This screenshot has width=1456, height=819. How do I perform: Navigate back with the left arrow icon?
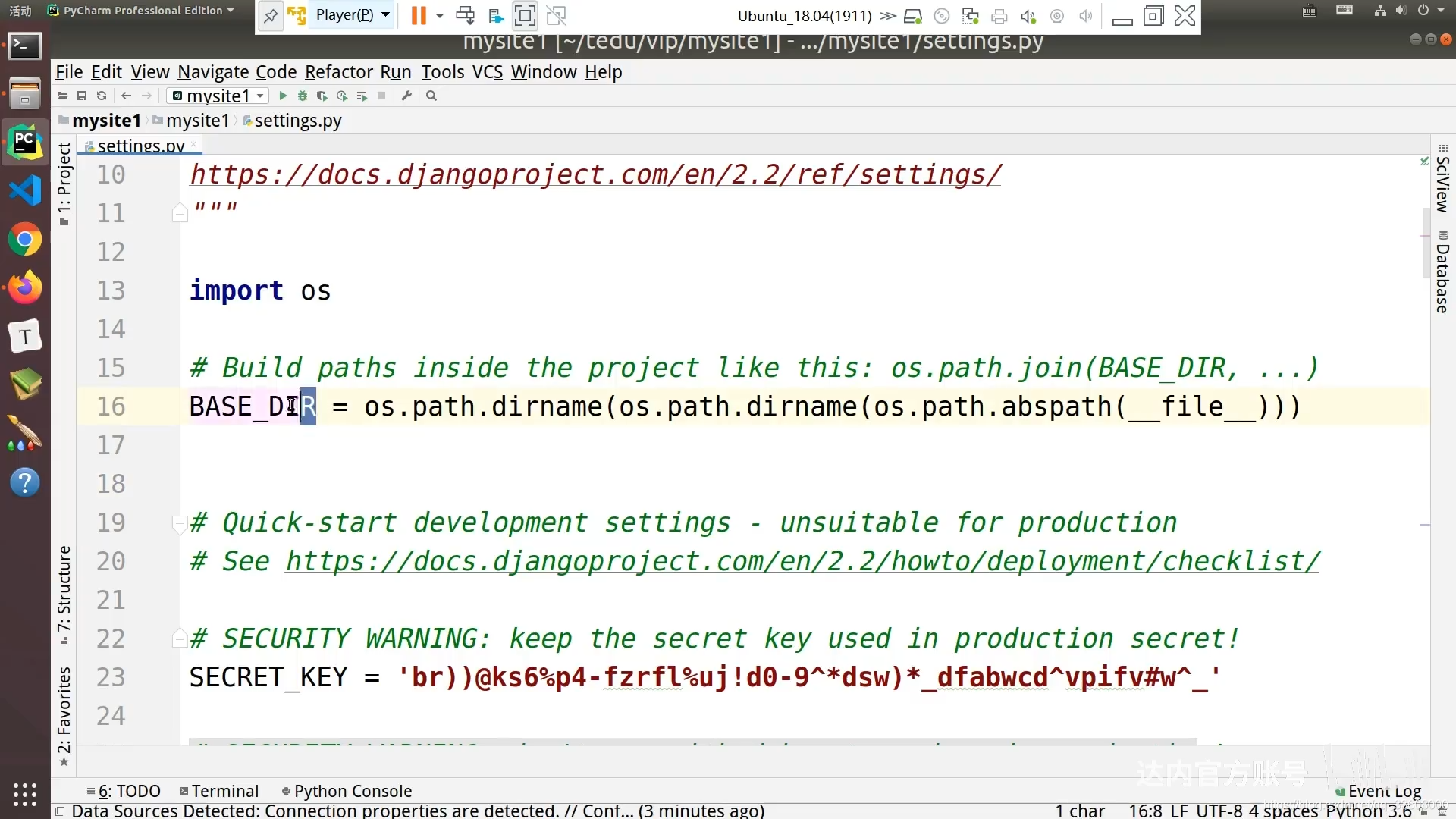127,96
